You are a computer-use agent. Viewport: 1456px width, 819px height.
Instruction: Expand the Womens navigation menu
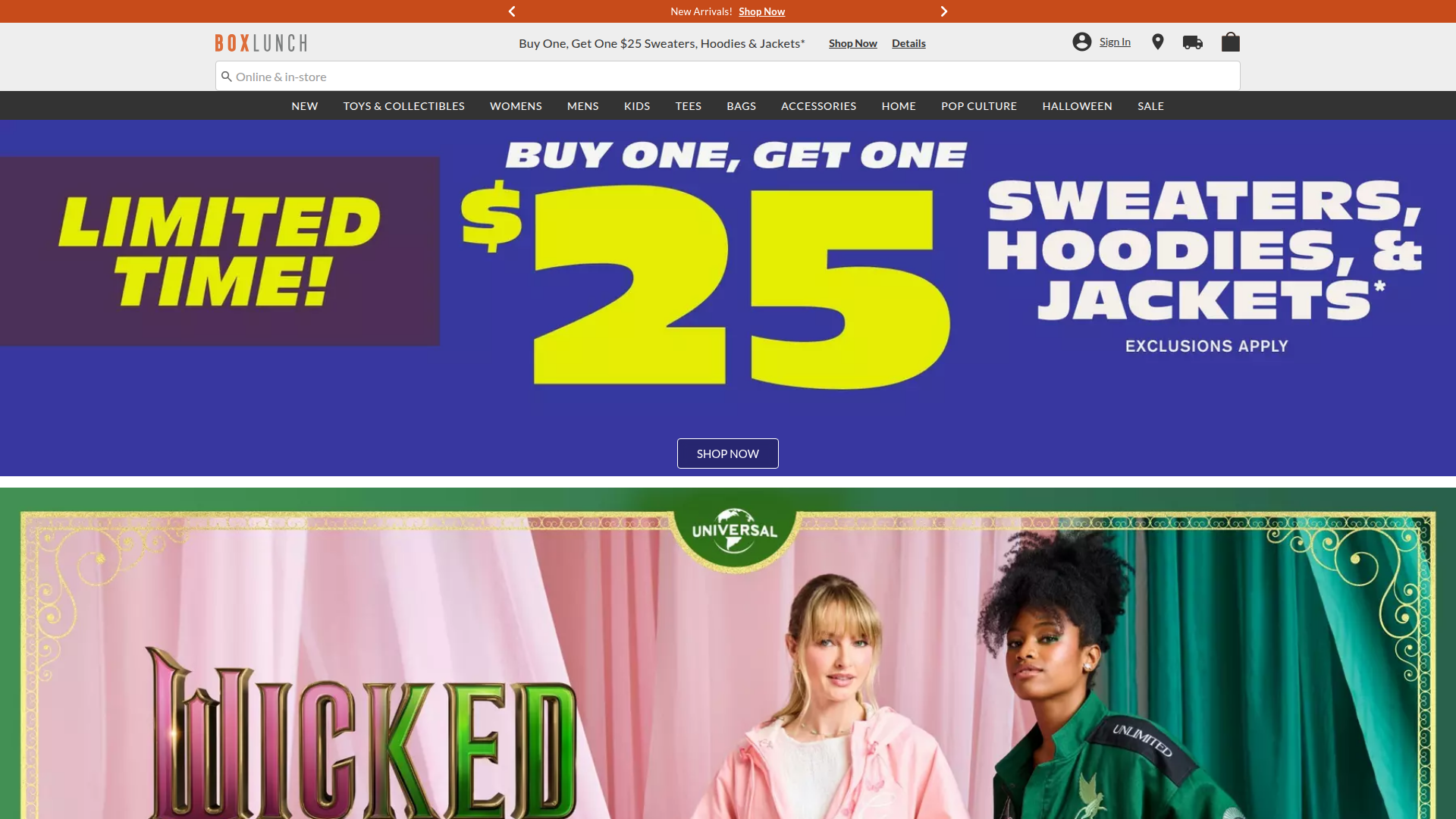[516, 106]
